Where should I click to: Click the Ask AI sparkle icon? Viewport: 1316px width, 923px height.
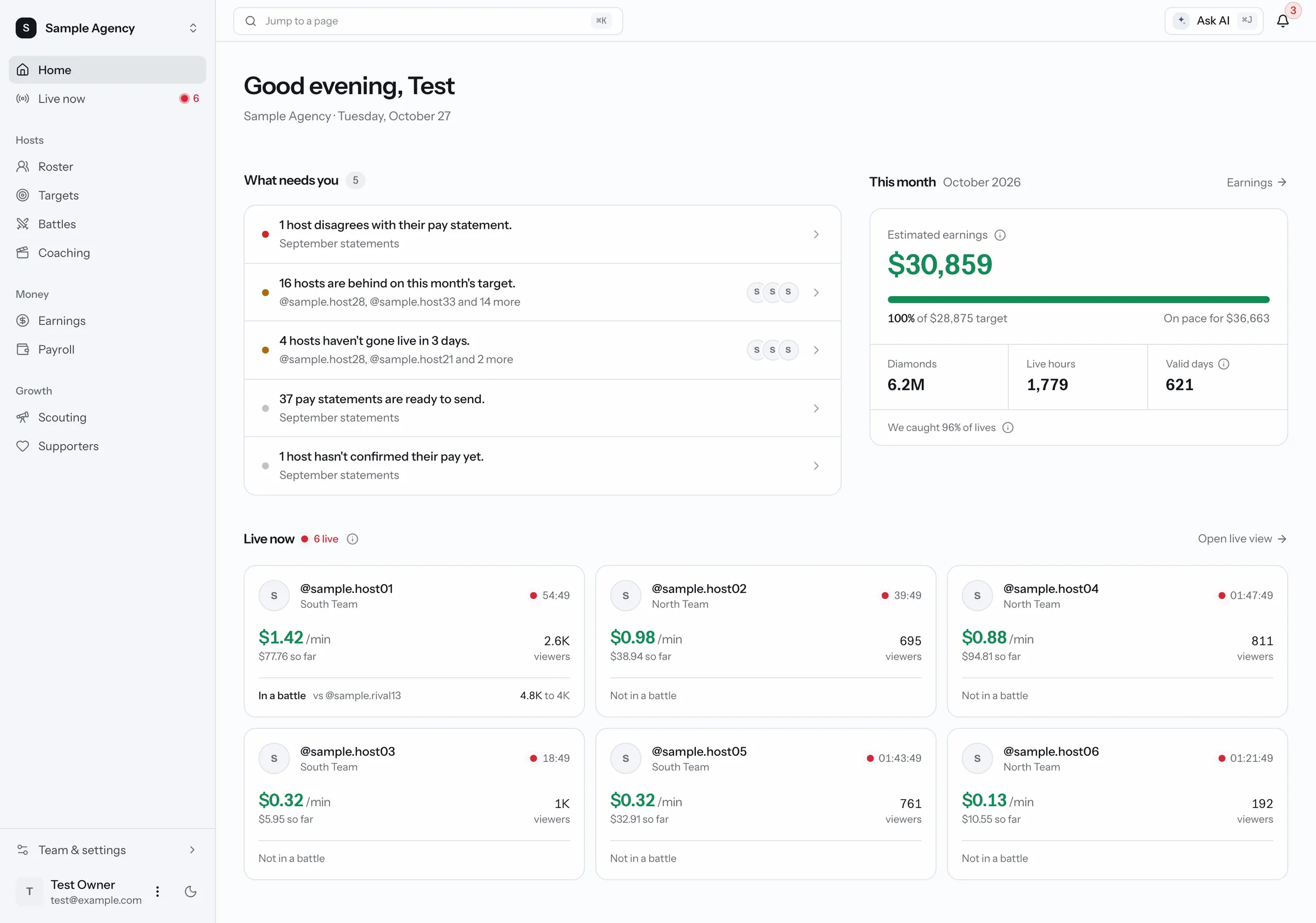click(1181, 21)
